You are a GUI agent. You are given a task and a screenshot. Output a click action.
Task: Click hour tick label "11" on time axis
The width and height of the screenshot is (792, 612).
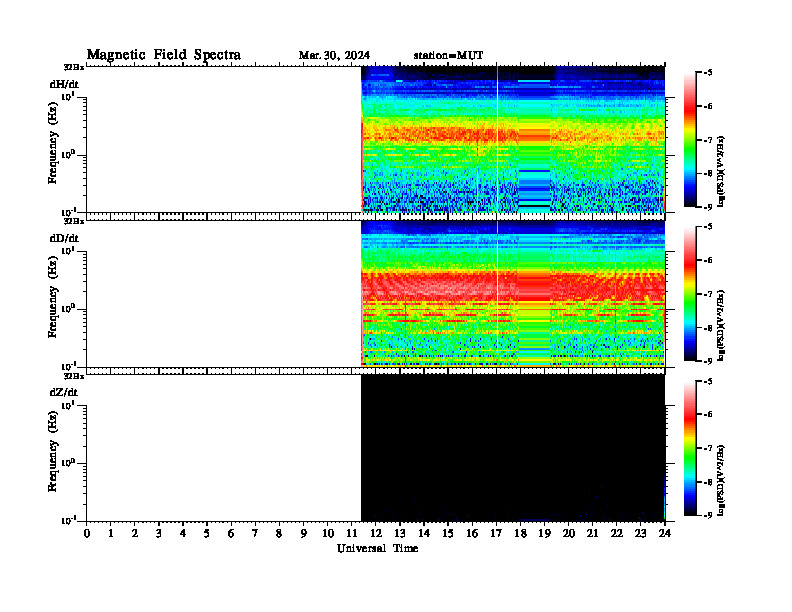tap(352, 534)
